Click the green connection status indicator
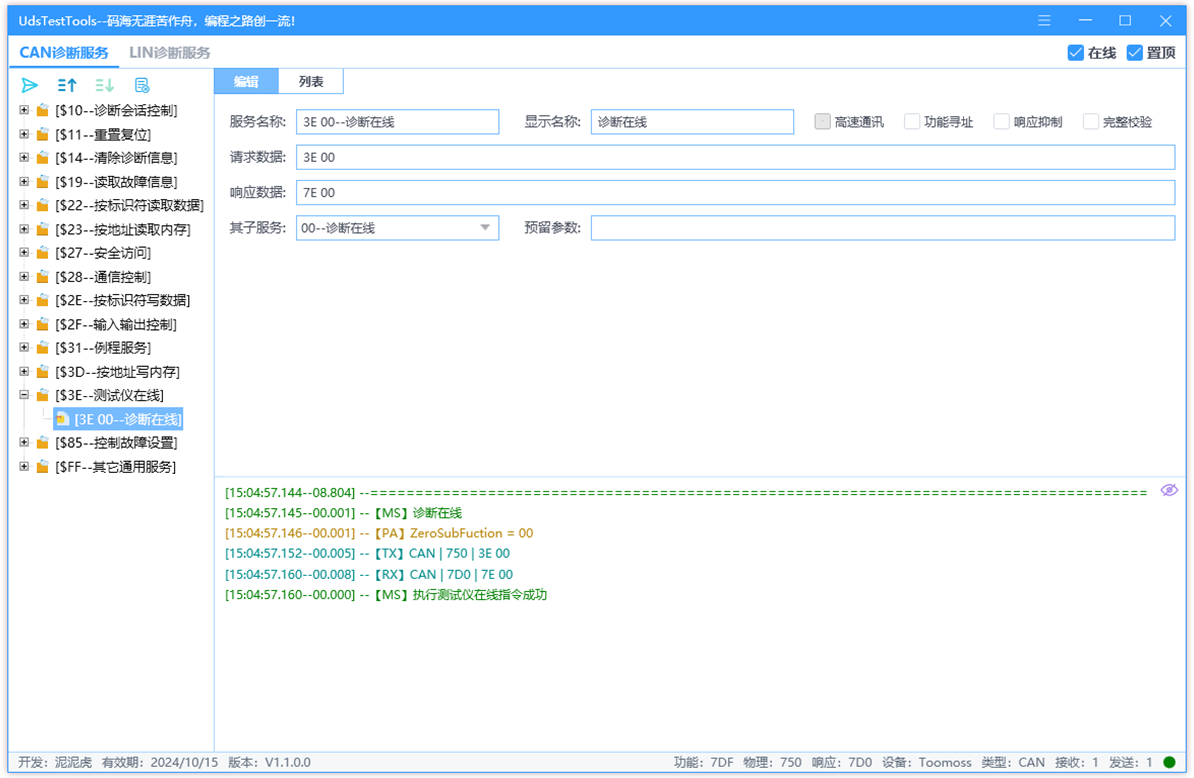Viewport: 1194px width, 778px height. (x=1170, y=762)
